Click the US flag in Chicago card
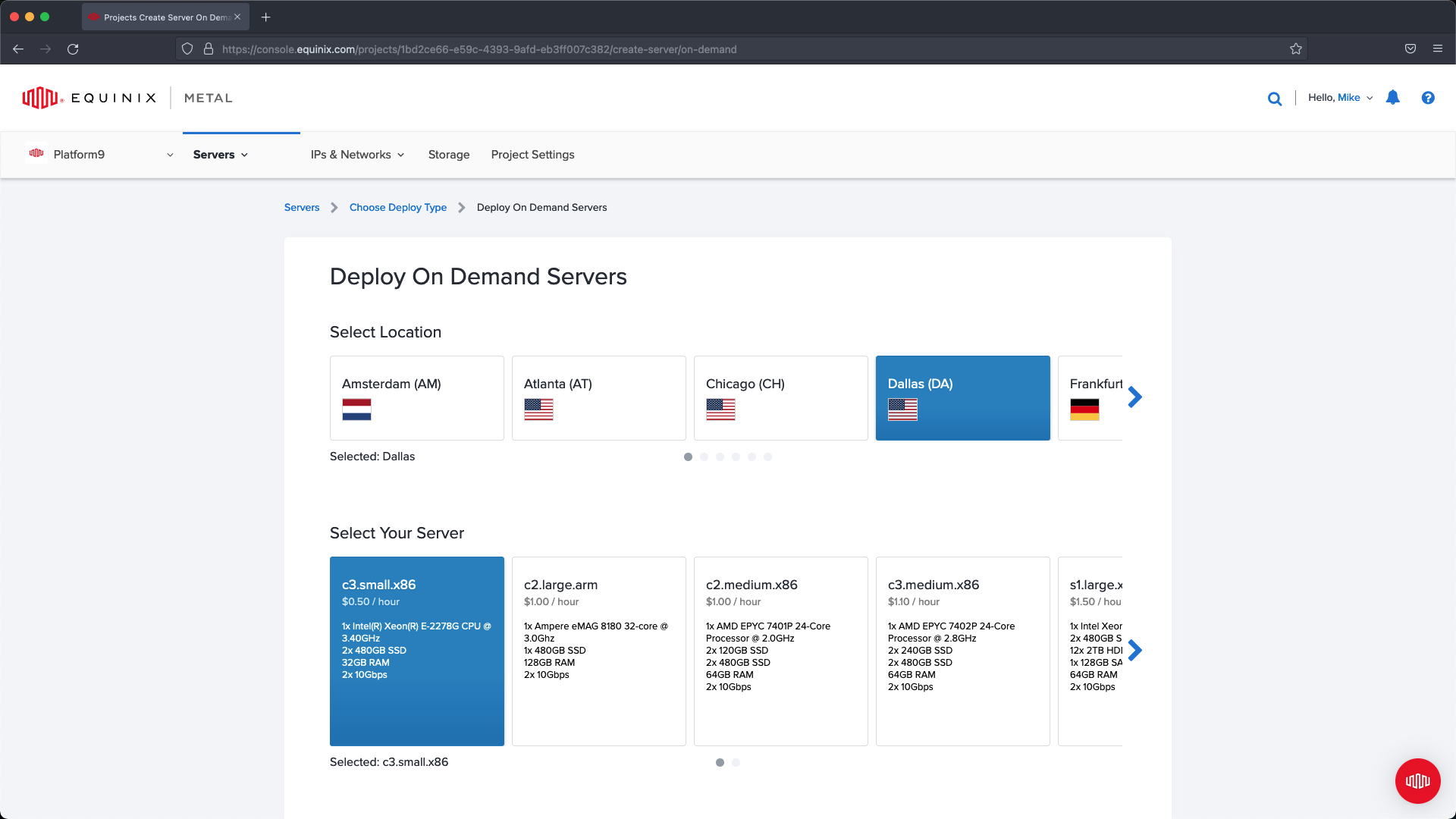This screenshot has height=819, width=1456. click(x=720, y=409)
